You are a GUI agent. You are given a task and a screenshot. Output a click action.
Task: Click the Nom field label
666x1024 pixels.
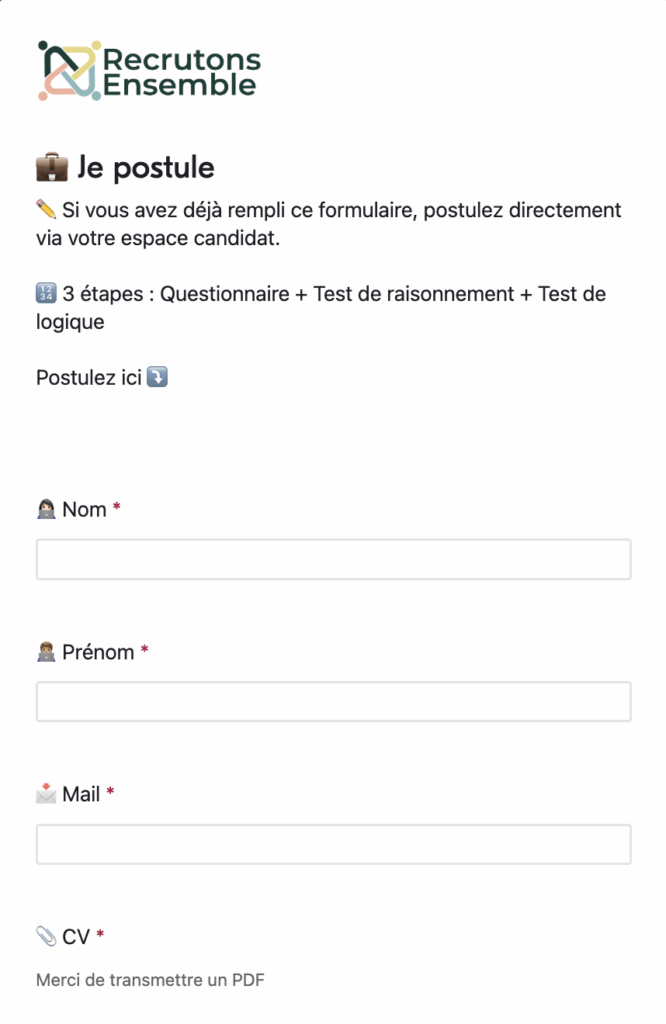(x=85, y=510)
